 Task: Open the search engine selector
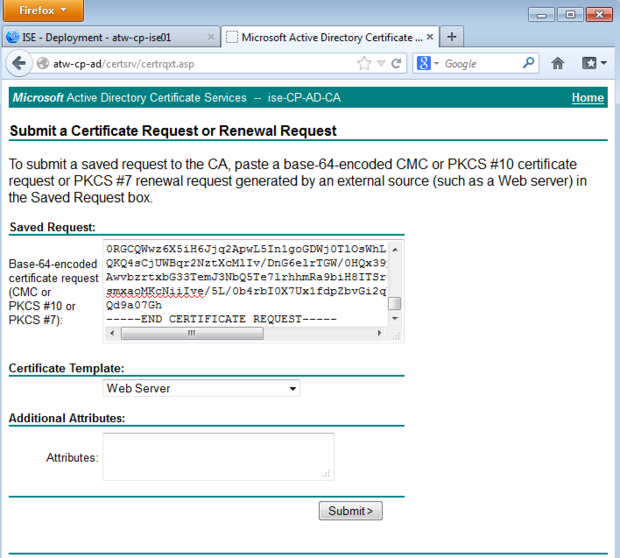coord(427,63)
